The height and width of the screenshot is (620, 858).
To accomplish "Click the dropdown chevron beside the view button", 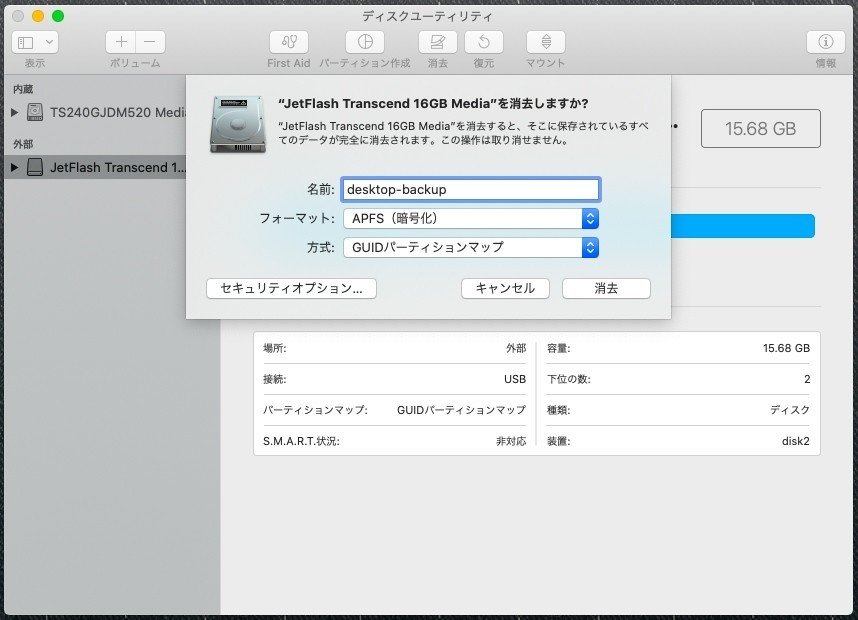I will tap(49, 42).
